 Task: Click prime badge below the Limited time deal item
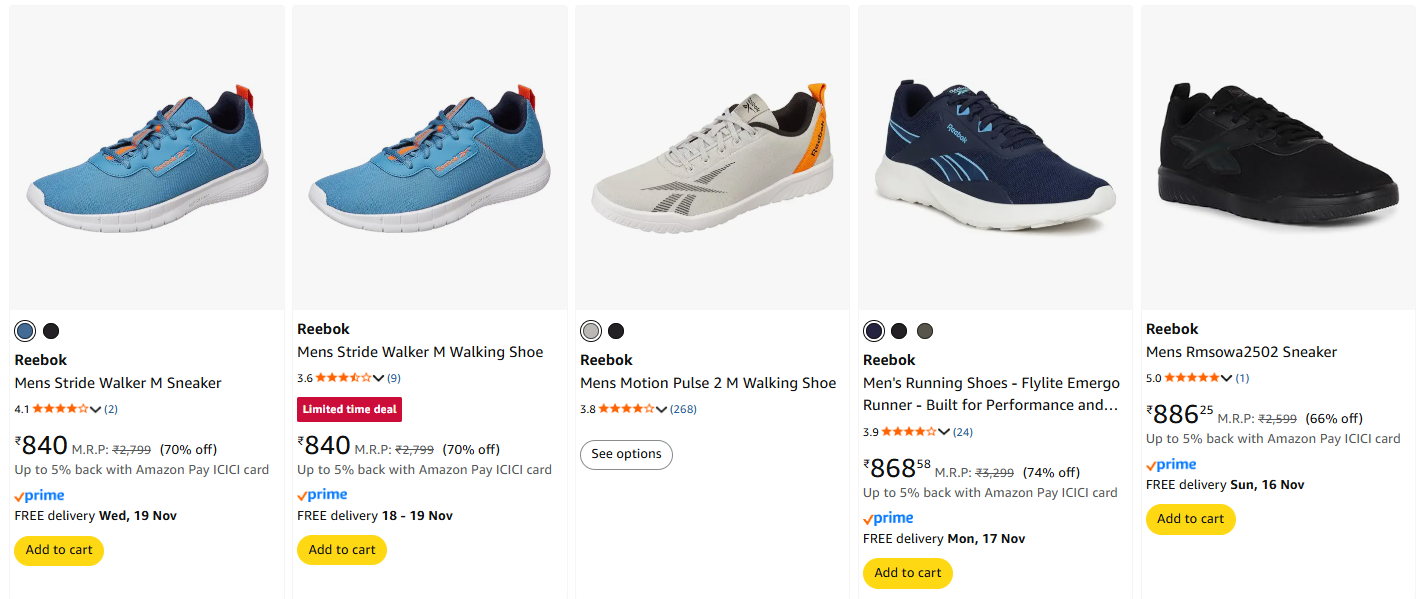tap(323, 495)
